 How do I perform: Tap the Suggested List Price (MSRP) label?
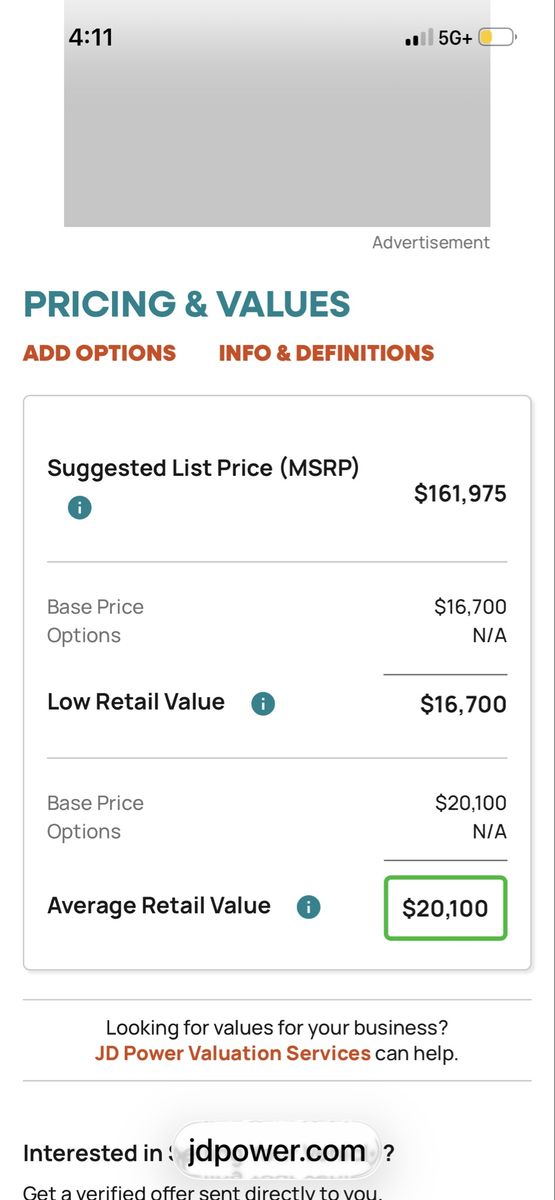point(203,467)
